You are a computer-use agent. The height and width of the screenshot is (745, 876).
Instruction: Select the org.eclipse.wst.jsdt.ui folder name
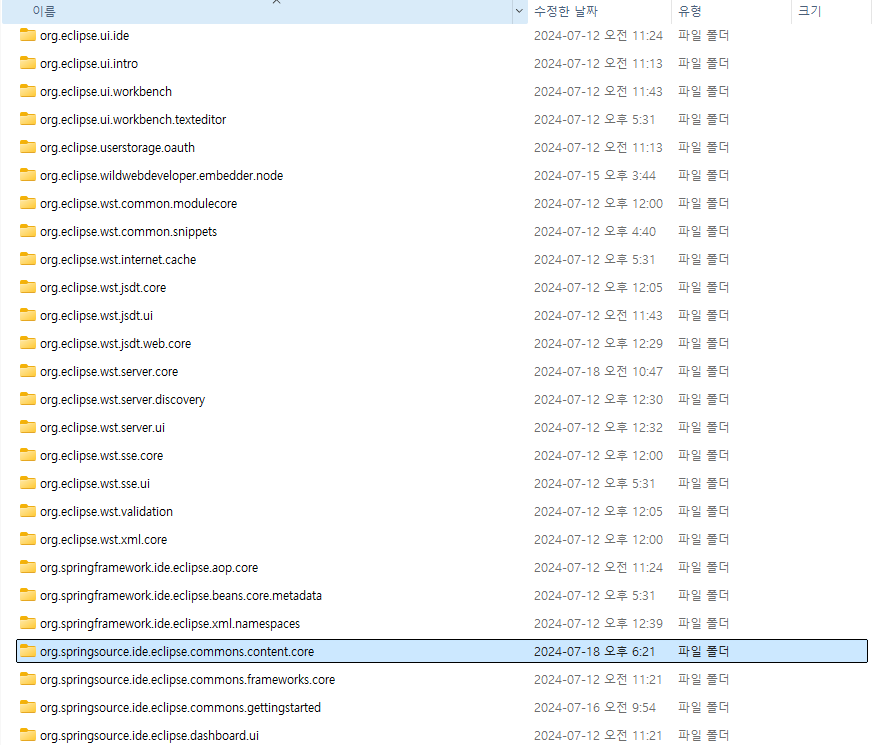[96, 316]
